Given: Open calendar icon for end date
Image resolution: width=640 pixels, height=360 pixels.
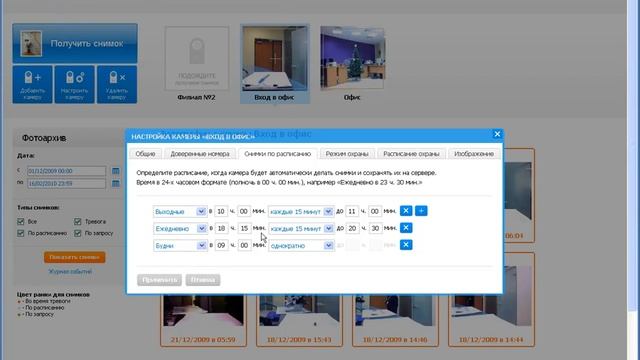Looking at the screenshot, I should [x=116, y=183].
